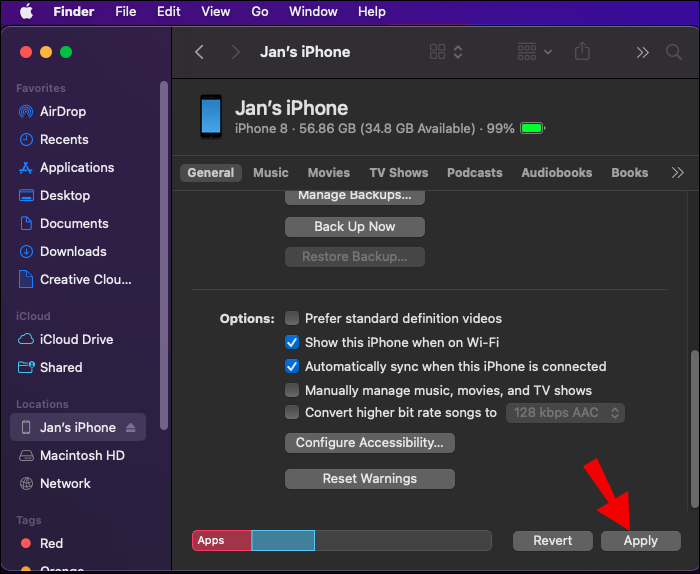The height and width of the screenshot is (574, 700).
Task: Switch to the Movies tab
Action: click(329, 173)
